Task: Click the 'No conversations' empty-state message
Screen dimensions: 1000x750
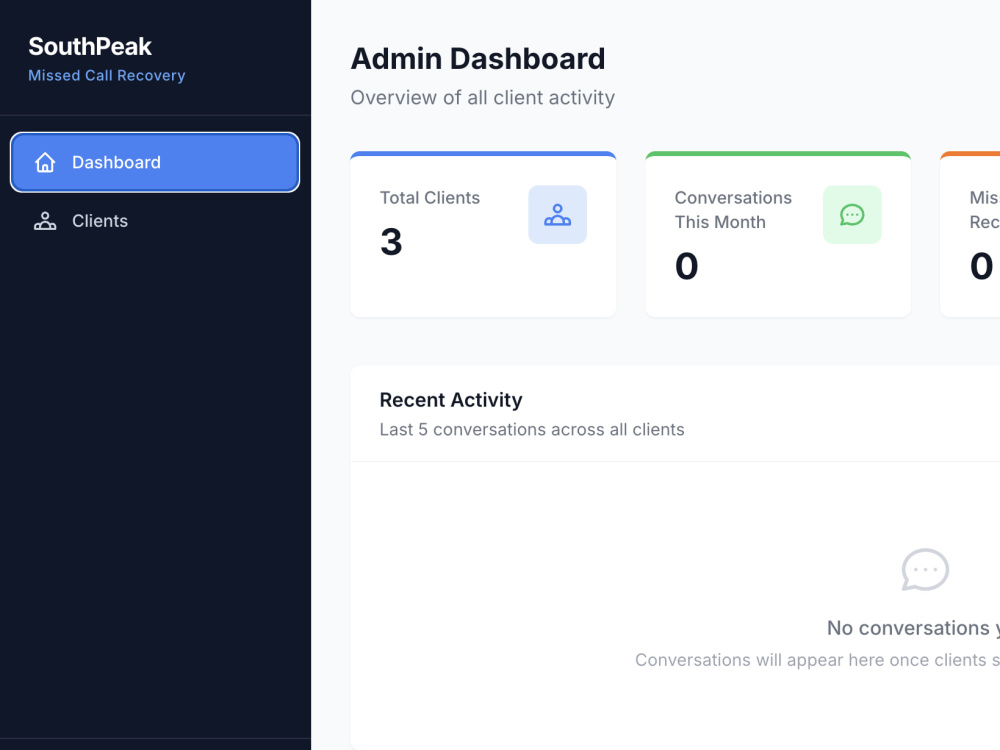Action: [913, 628]
